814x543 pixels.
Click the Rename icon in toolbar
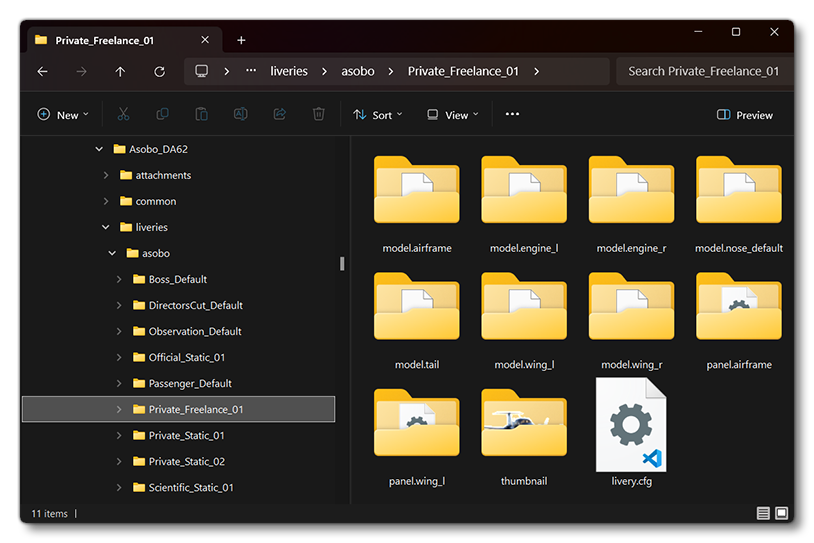point(240,114)
